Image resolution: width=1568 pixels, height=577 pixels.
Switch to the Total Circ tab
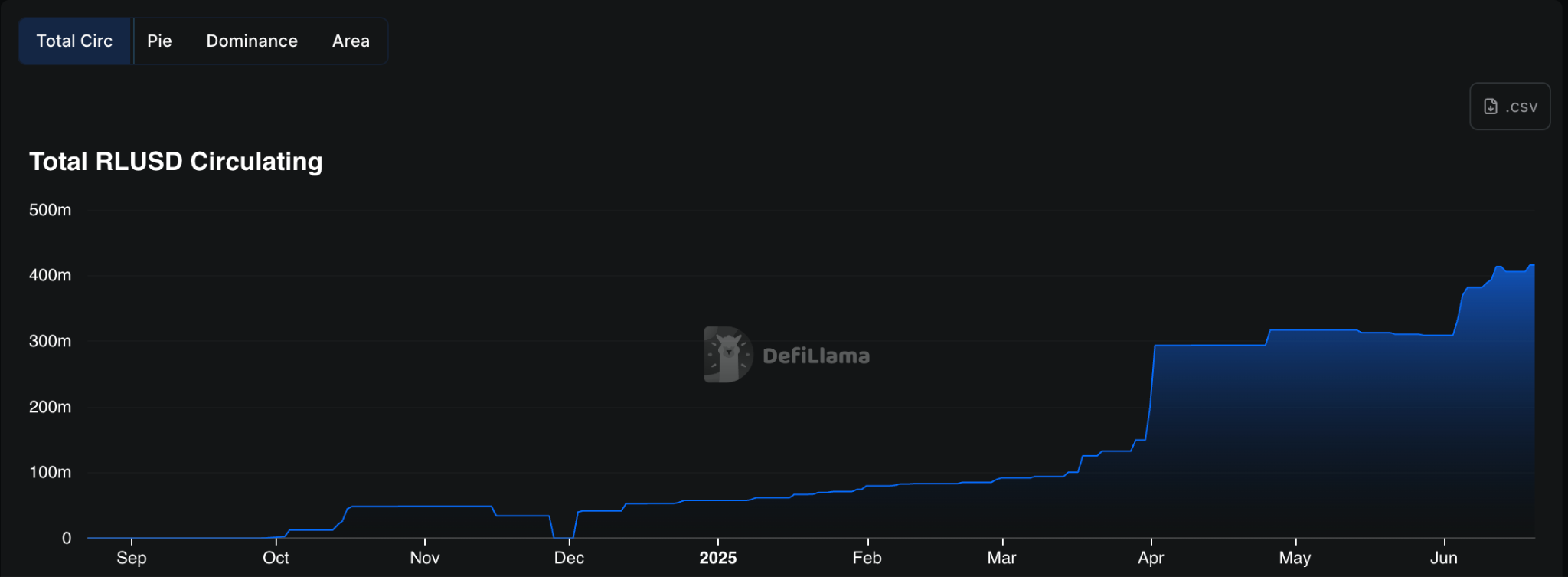[75, 41]
